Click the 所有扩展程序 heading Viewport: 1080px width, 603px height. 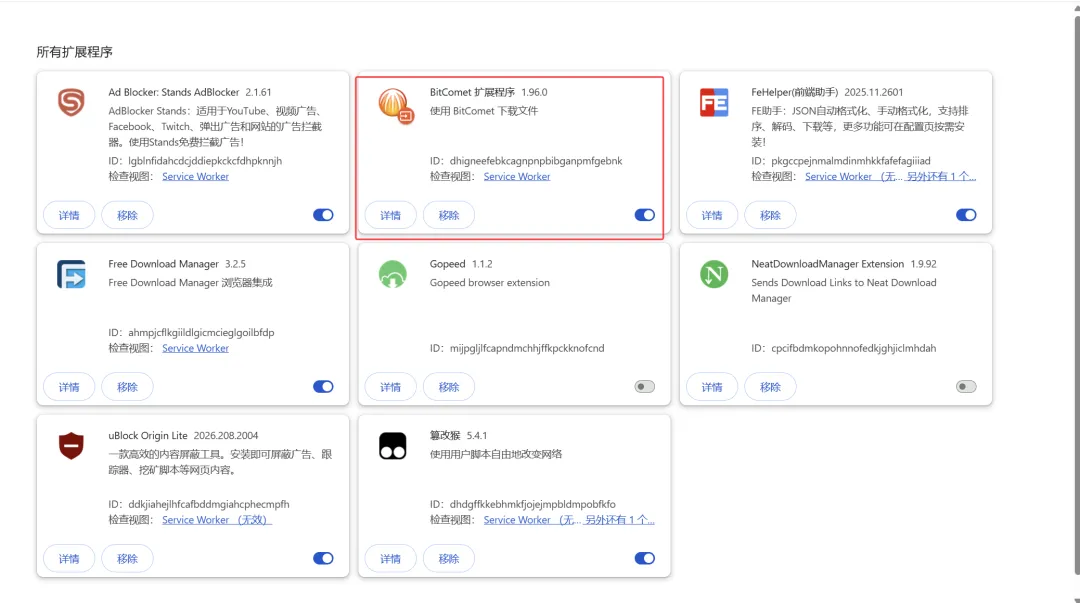coord(74,52)
